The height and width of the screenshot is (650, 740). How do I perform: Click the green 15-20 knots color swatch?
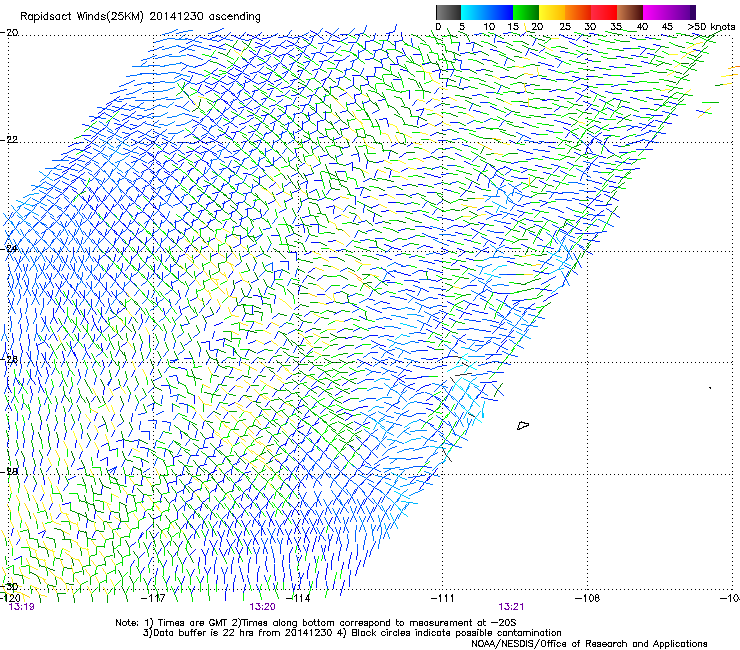[x=526, y=12]
